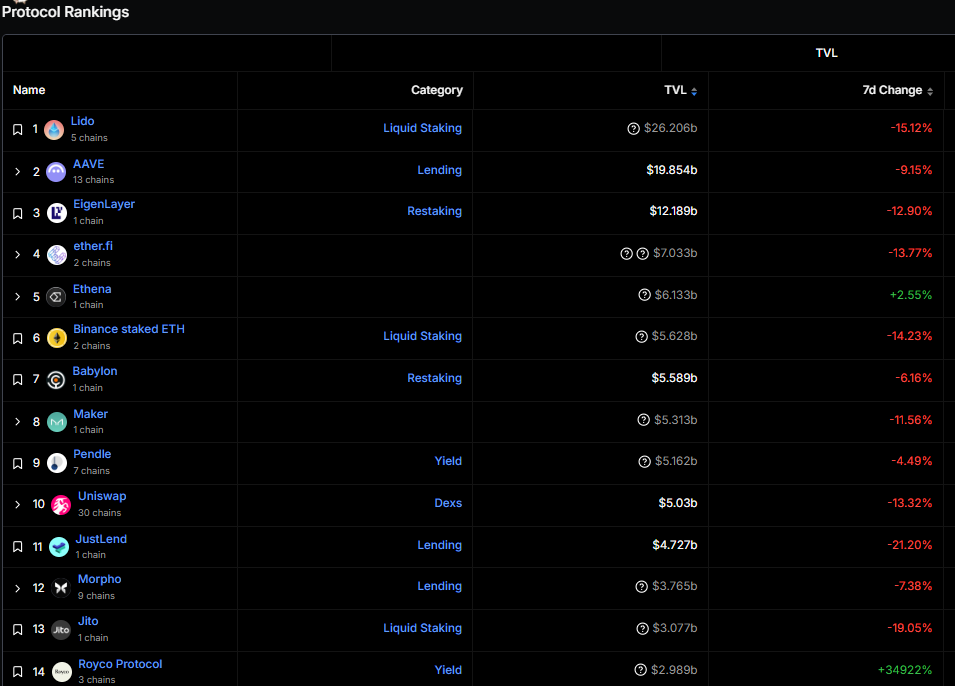Click the Name column header
The width and height of the screenshot is (955, 686).
(29, 90)
